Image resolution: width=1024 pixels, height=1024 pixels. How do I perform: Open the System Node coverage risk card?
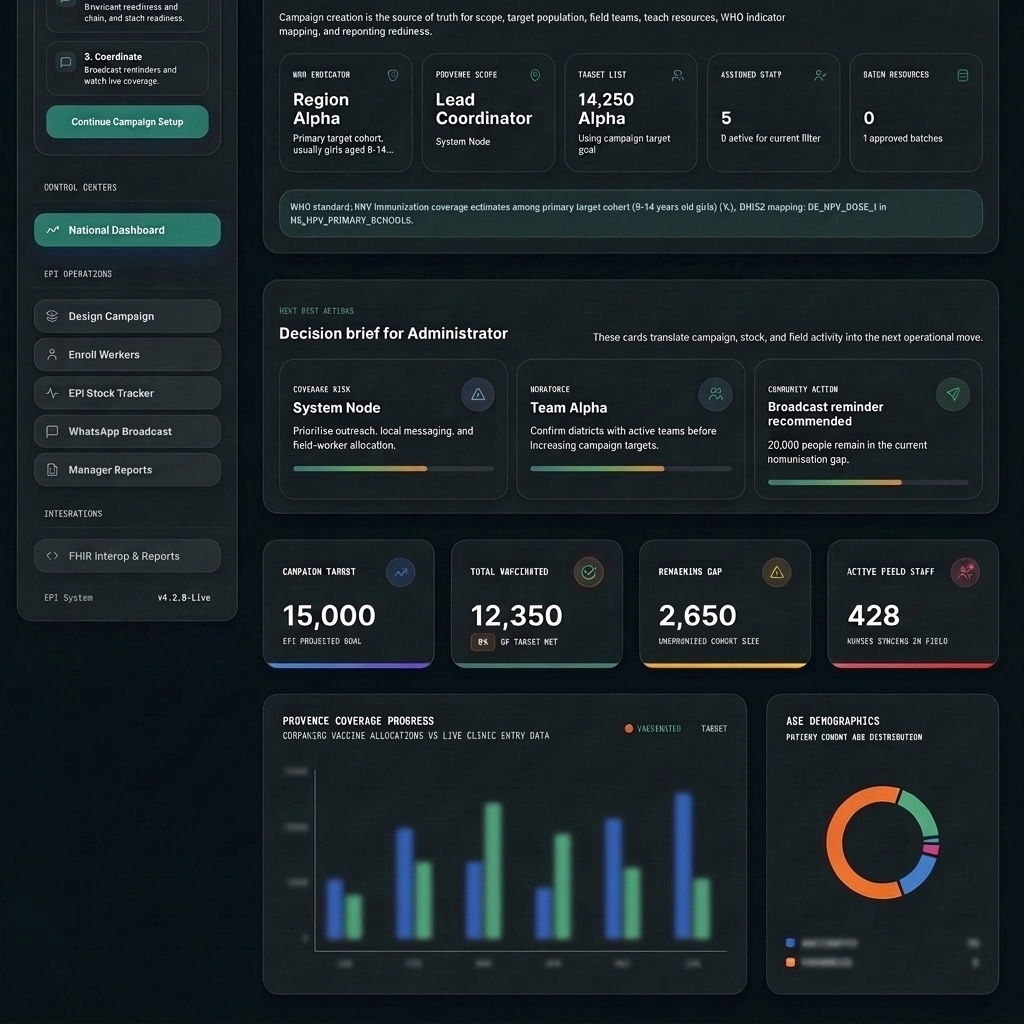point(393,429)
